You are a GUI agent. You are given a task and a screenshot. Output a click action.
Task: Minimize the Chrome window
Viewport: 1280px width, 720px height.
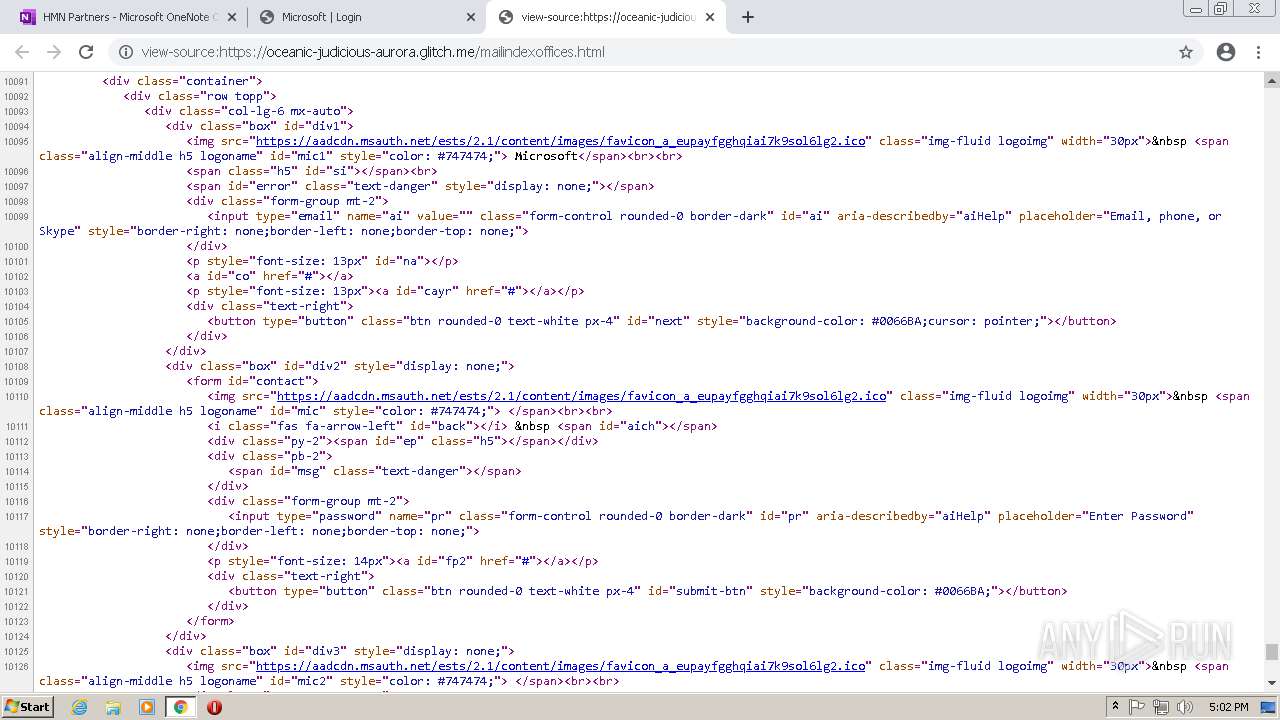coord(1196,9)
